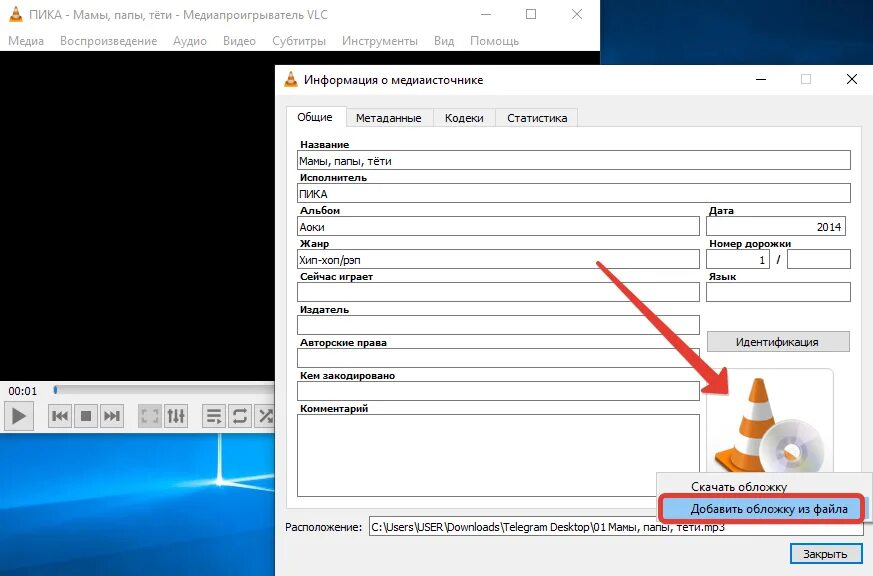This screenshot has height=576, width=873.
Task: Toggle loop repeat mode
Action: tap(240, 416)
